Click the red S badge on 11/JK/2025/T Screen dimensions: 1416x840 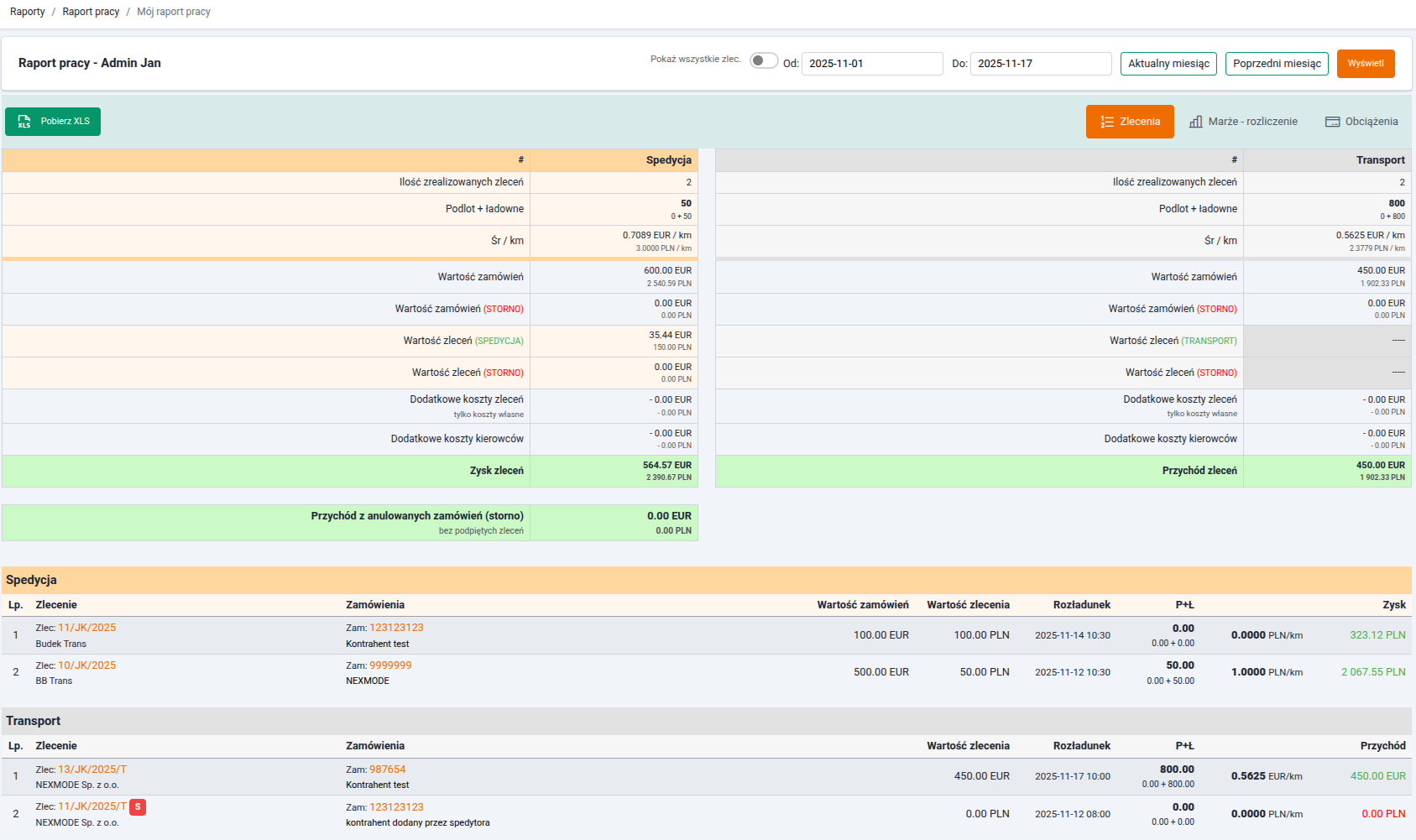pyautogui.click(x=138, y=806)
